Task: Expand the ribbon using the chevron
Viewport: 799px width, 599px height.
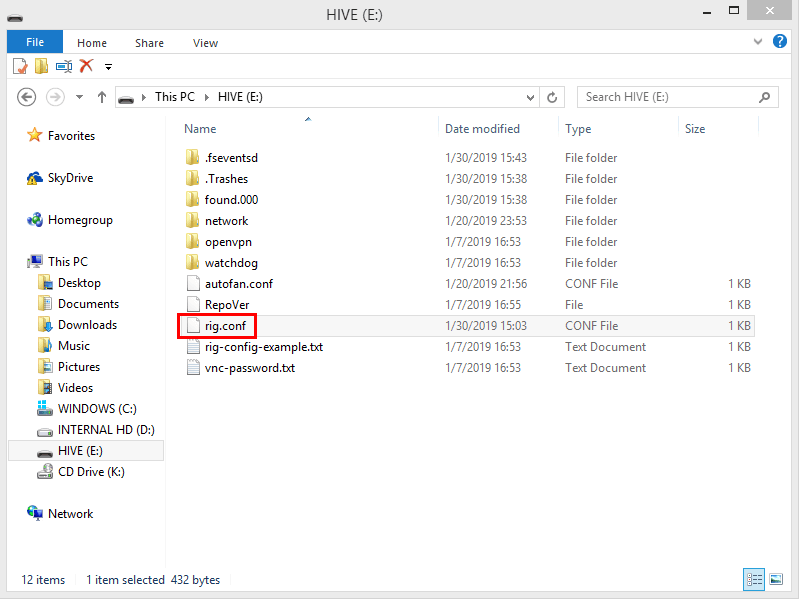Action: [x=758, y=43]
